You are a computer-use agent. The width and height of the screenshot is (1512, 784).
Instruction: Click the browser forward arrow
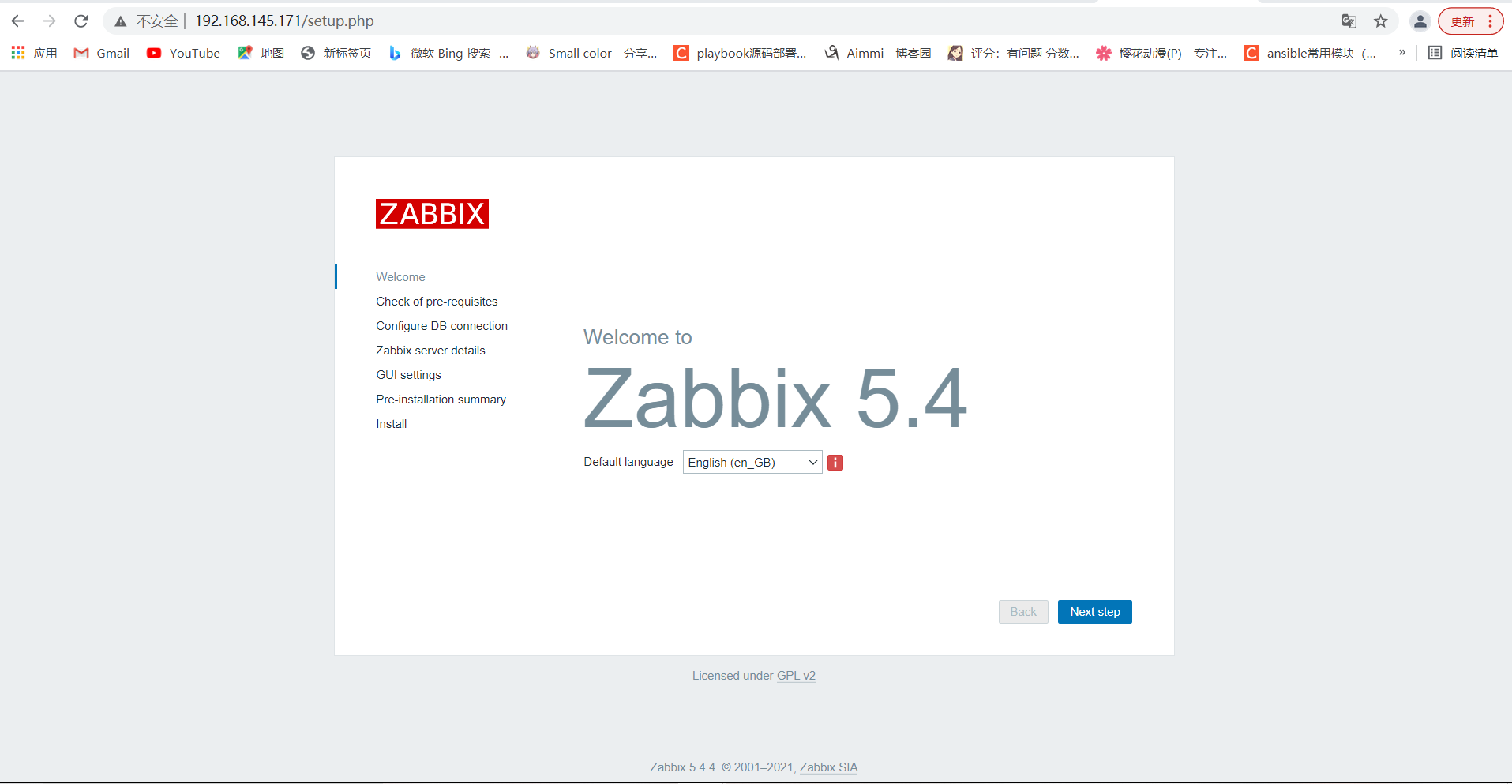pos(49,21)
